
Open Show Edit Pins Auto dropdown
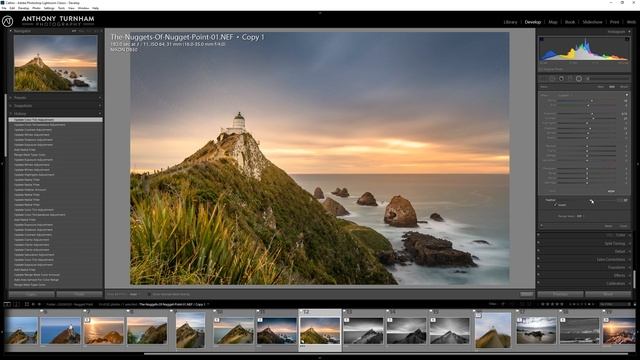tap(133, 294)
